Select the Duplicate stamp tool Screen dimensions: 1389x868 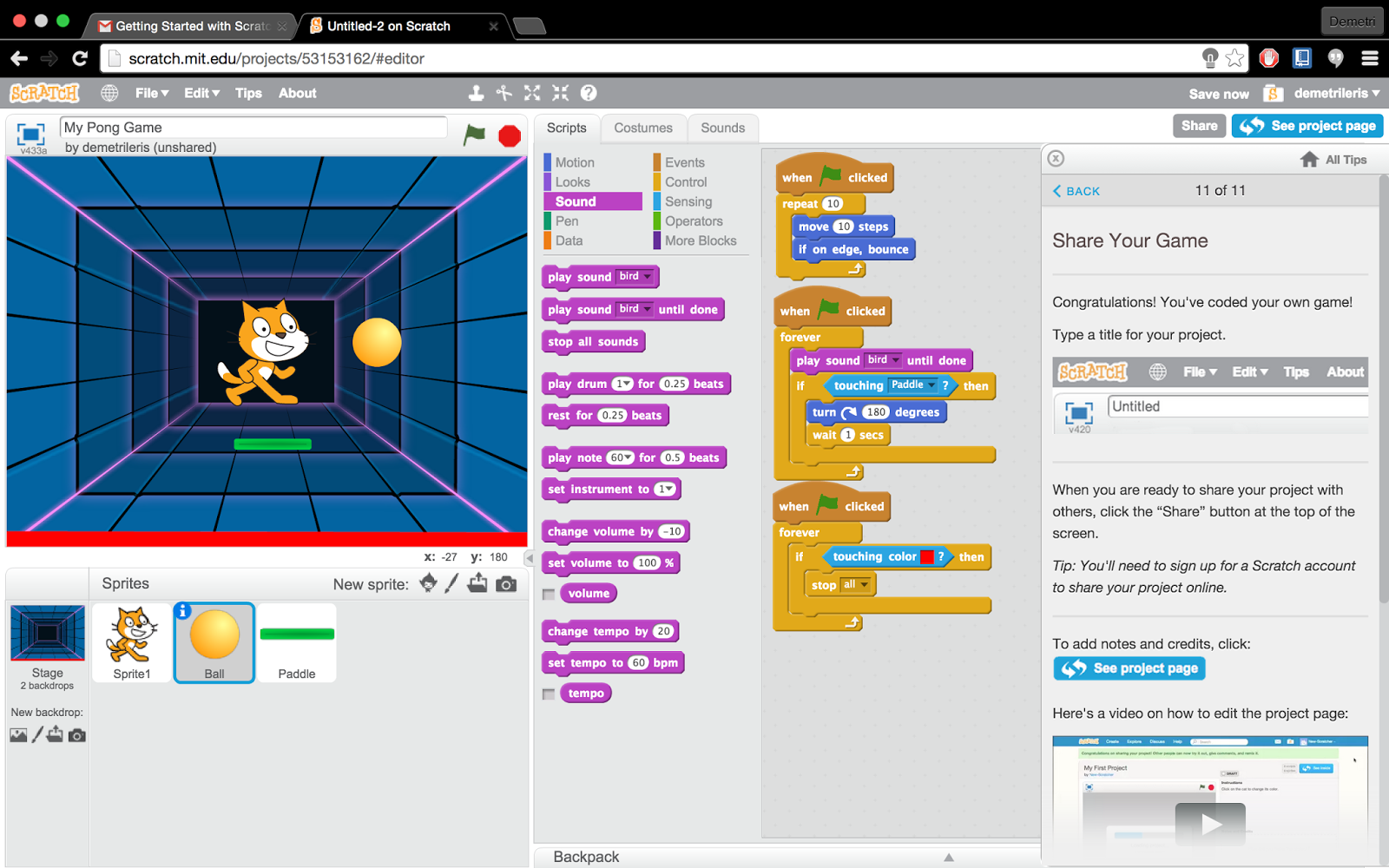[476, 93]
